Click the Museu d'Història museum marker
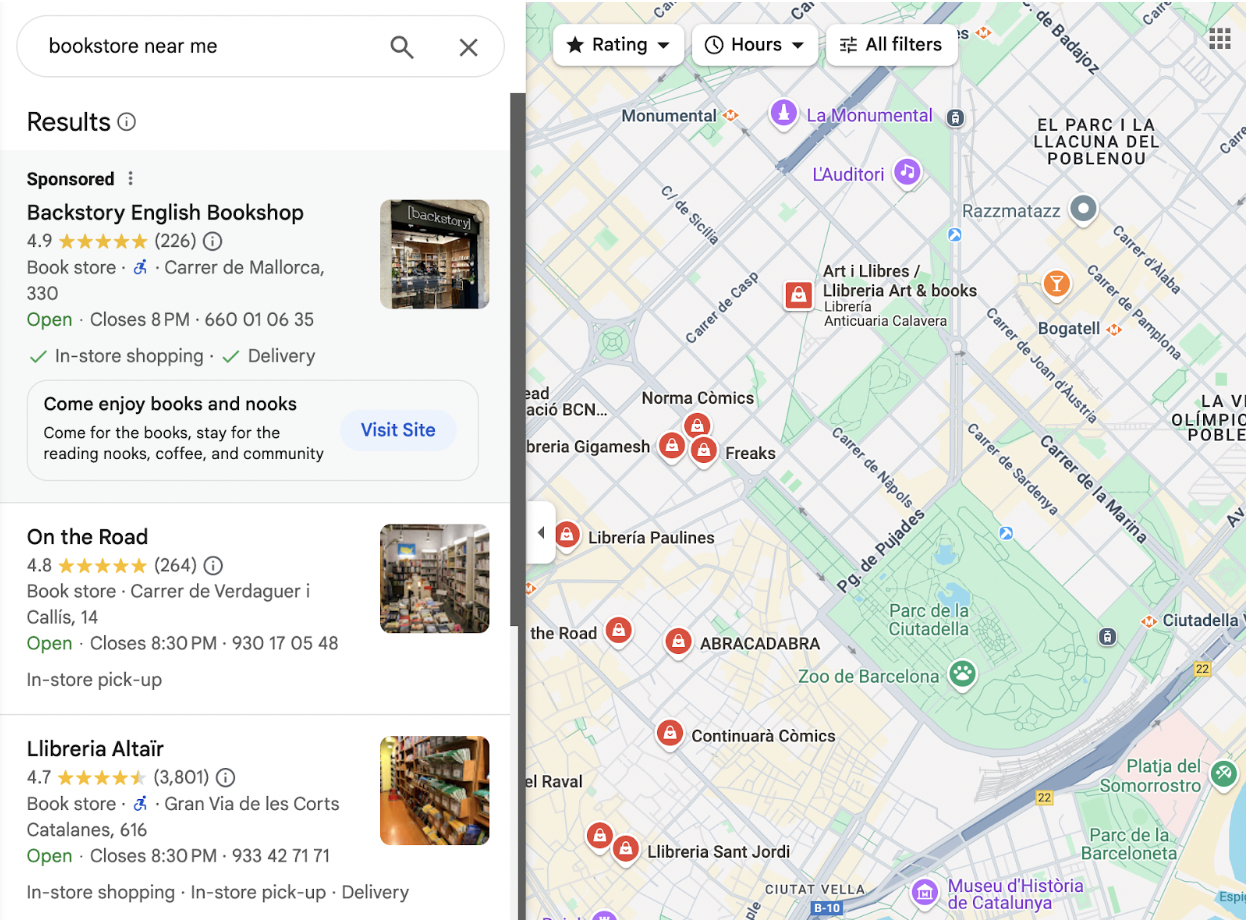1246x920 pixels. point(925,890)
